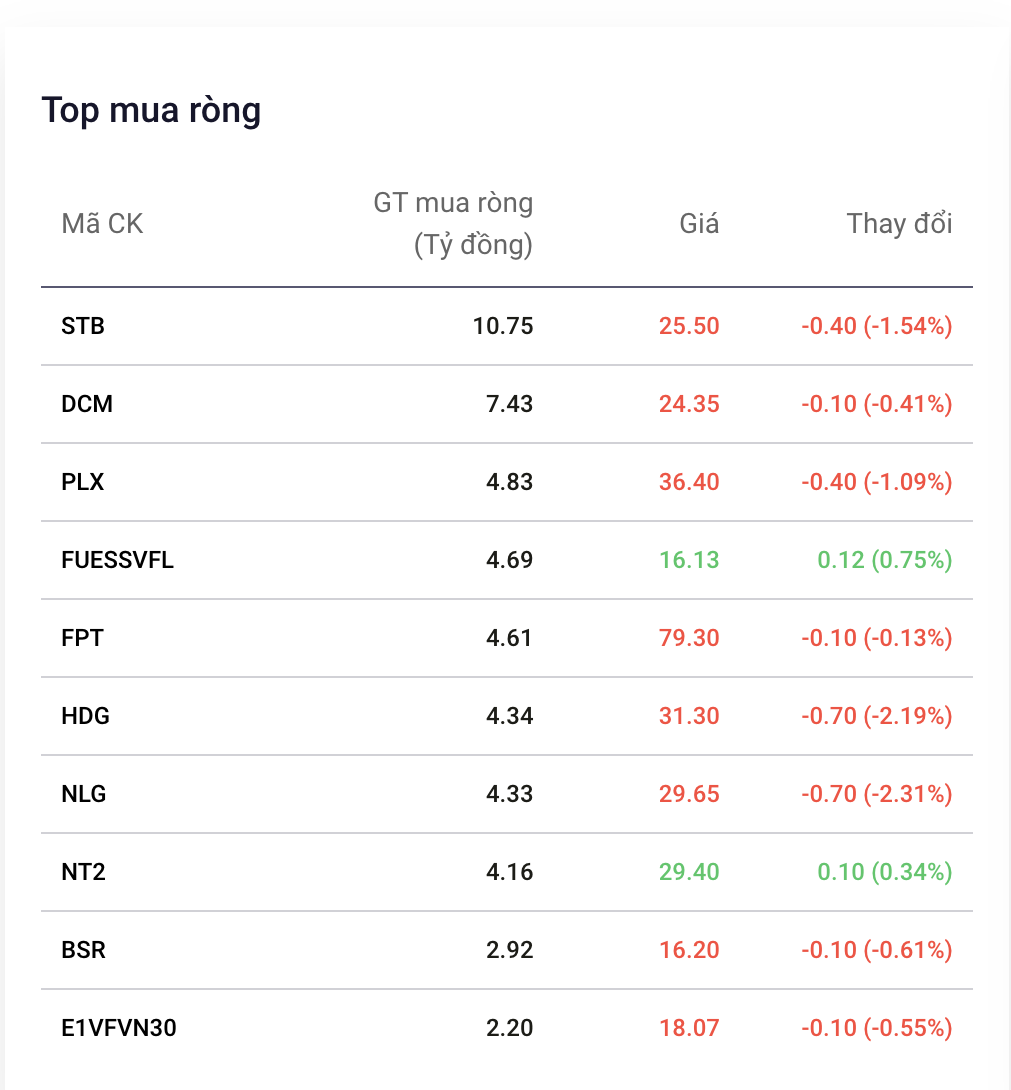Open the E1VFVN30 fund ticker
The image size is (1011, 1090).
click(x=119, y=1027)
